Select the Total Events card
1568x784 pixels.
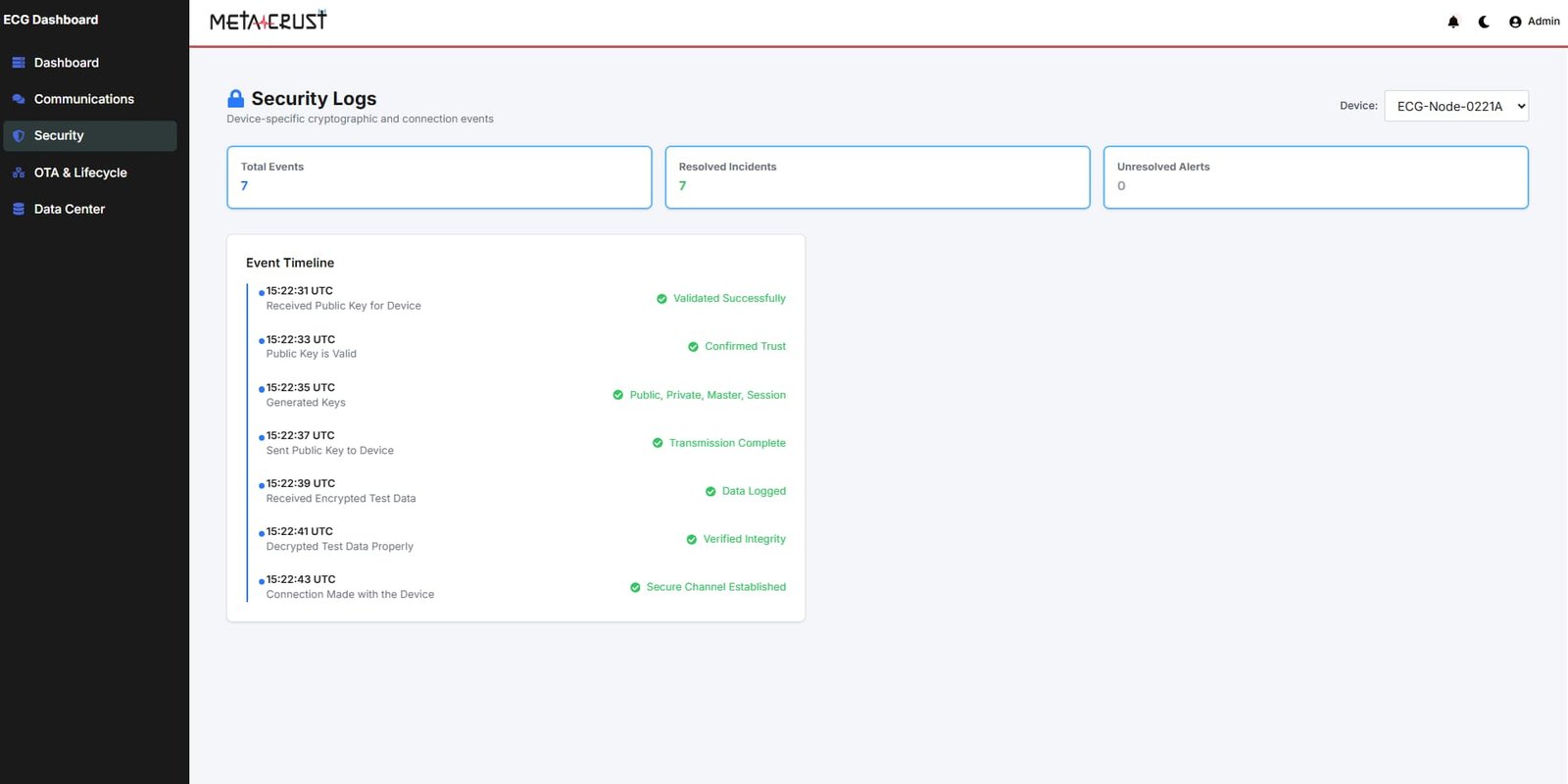(x=439, y=177)
